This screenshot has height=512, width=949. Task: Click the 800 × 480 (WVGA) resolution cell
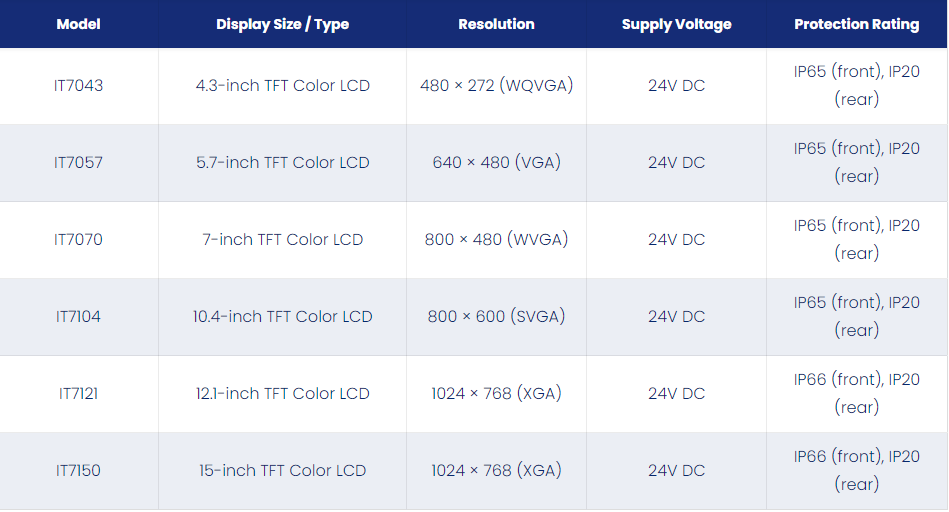[x=496, y=239]
